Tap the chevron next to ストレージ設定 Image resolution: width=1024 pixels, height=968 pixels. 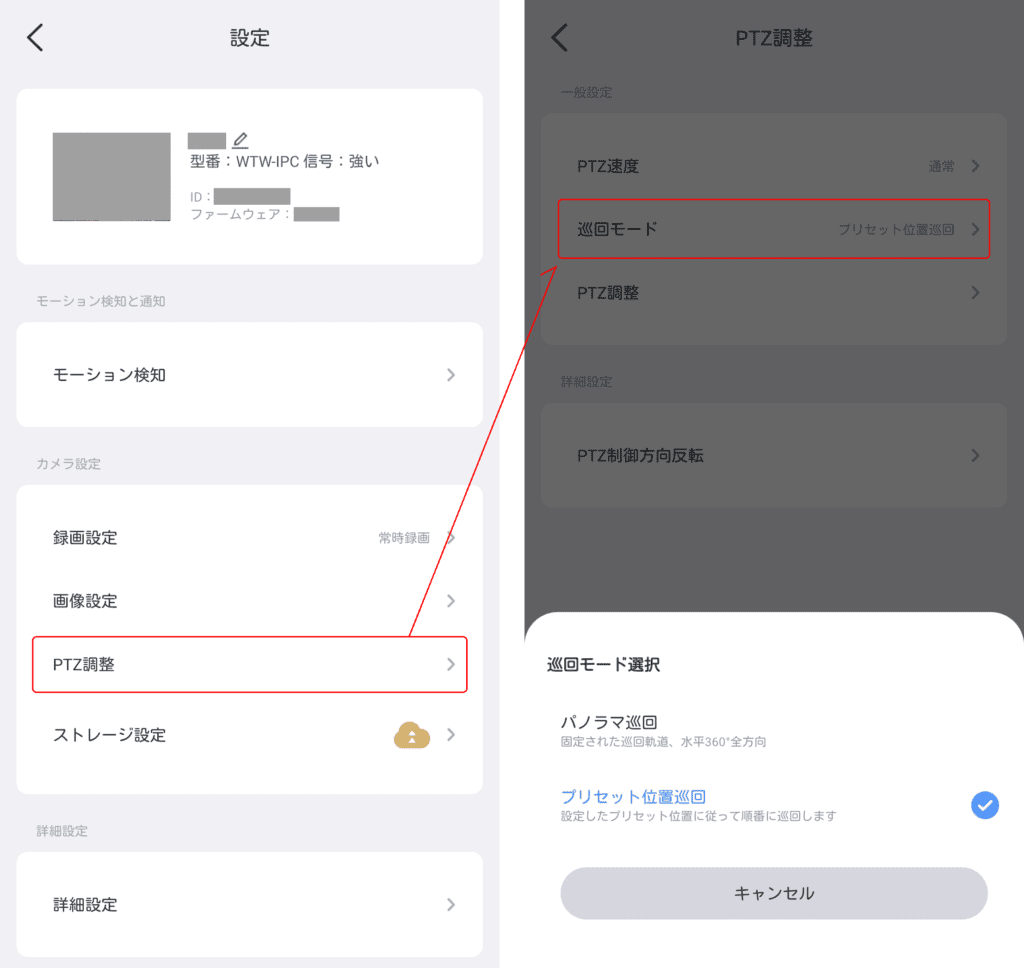pyautogui.click(x=451, y=735)
